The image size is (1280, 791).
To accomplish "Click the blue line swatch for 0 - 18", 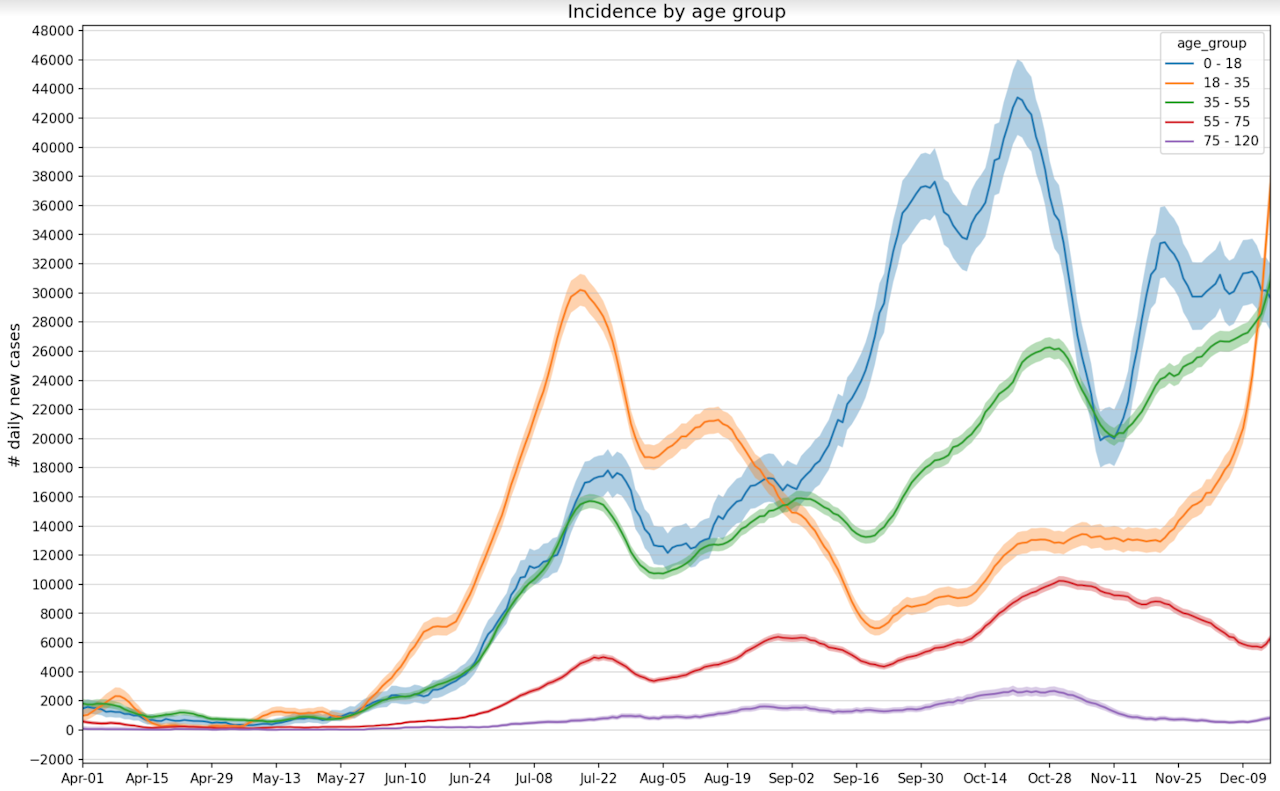I will click(x=1180, y=63).
